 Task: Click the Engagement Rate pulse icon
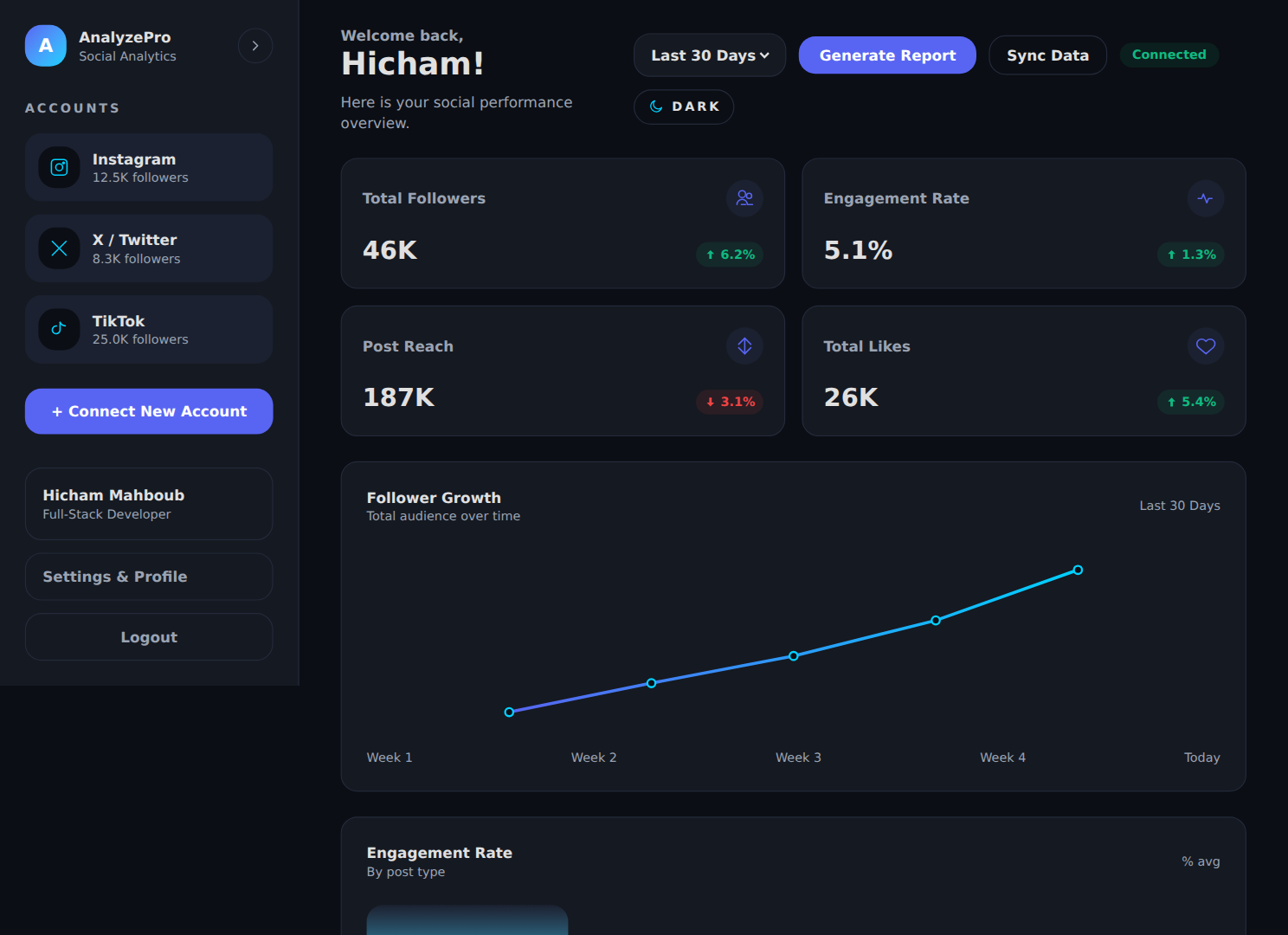tap(1205, 198)
